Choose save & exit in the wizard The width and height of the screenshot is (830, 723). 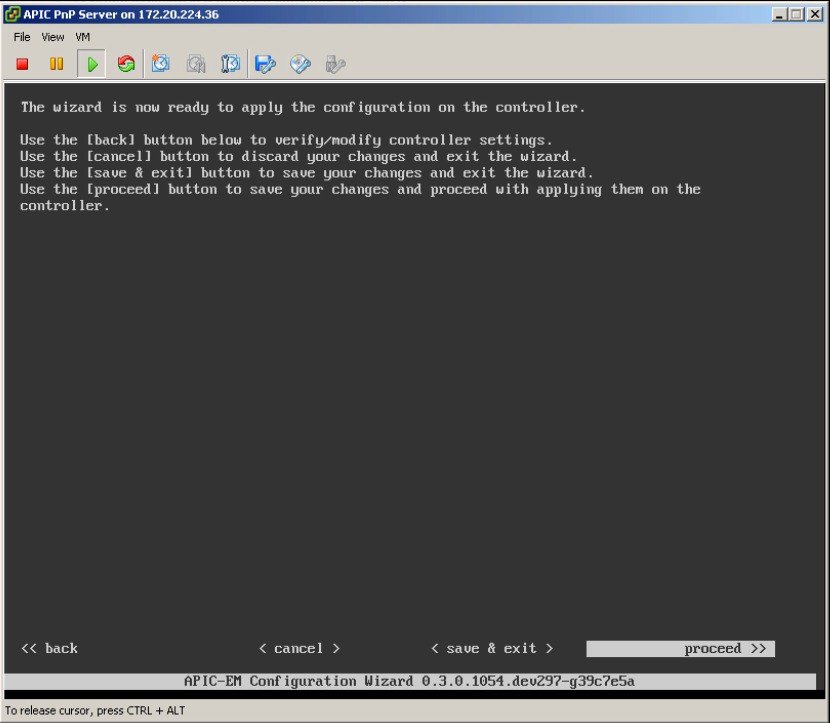pos(492,648)
